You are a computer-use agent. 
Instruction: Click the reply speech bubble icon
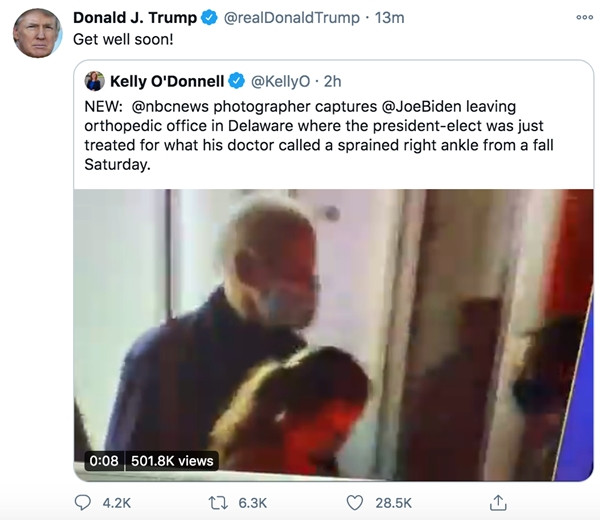click(84, 502)
